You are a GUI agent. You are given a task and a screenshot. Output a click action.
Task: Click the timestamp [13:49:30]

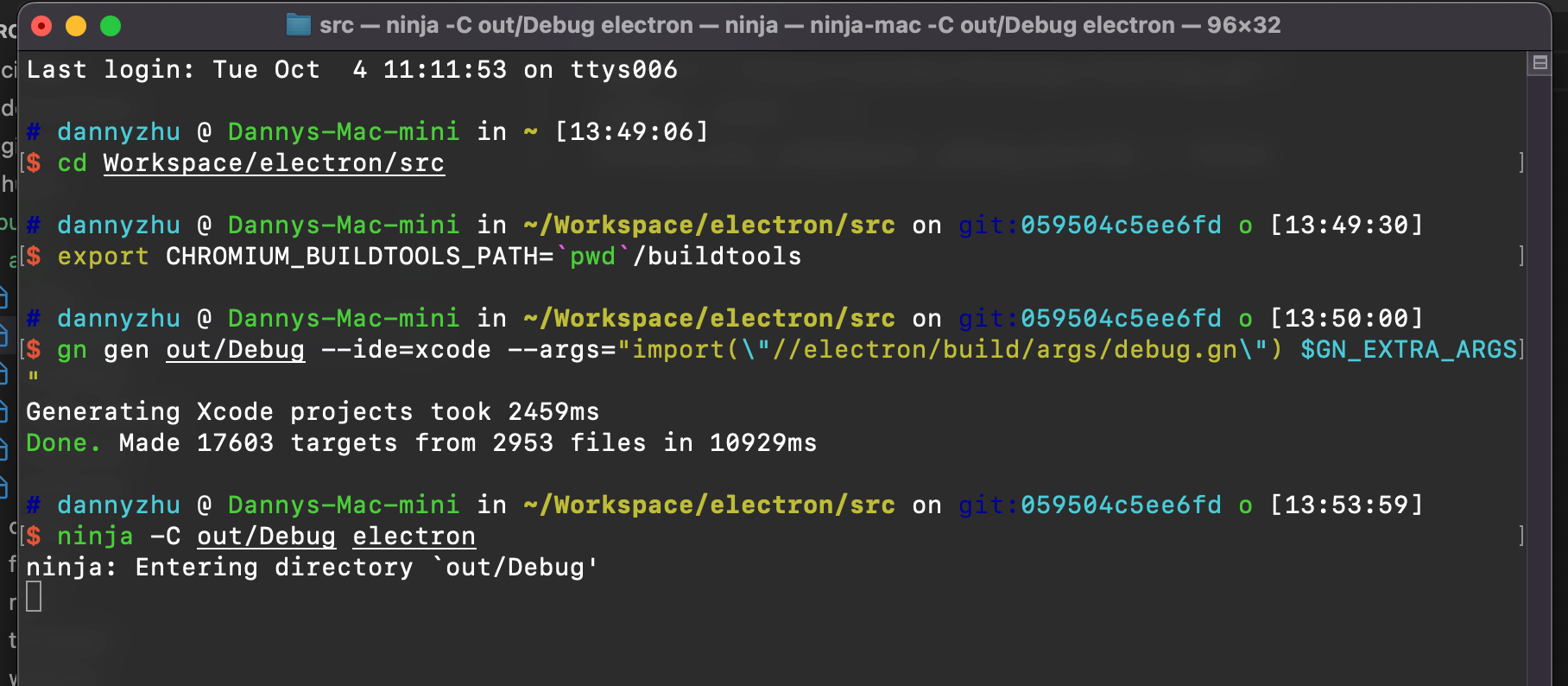[1346, 225]
